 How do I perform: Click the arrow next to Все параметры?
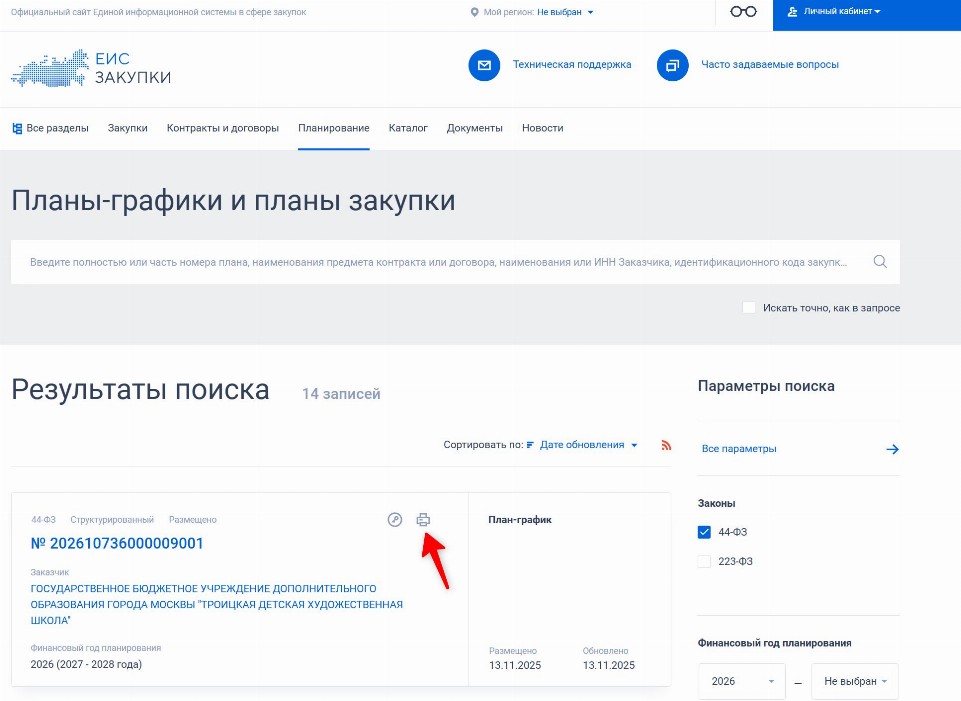coord(892,449)
